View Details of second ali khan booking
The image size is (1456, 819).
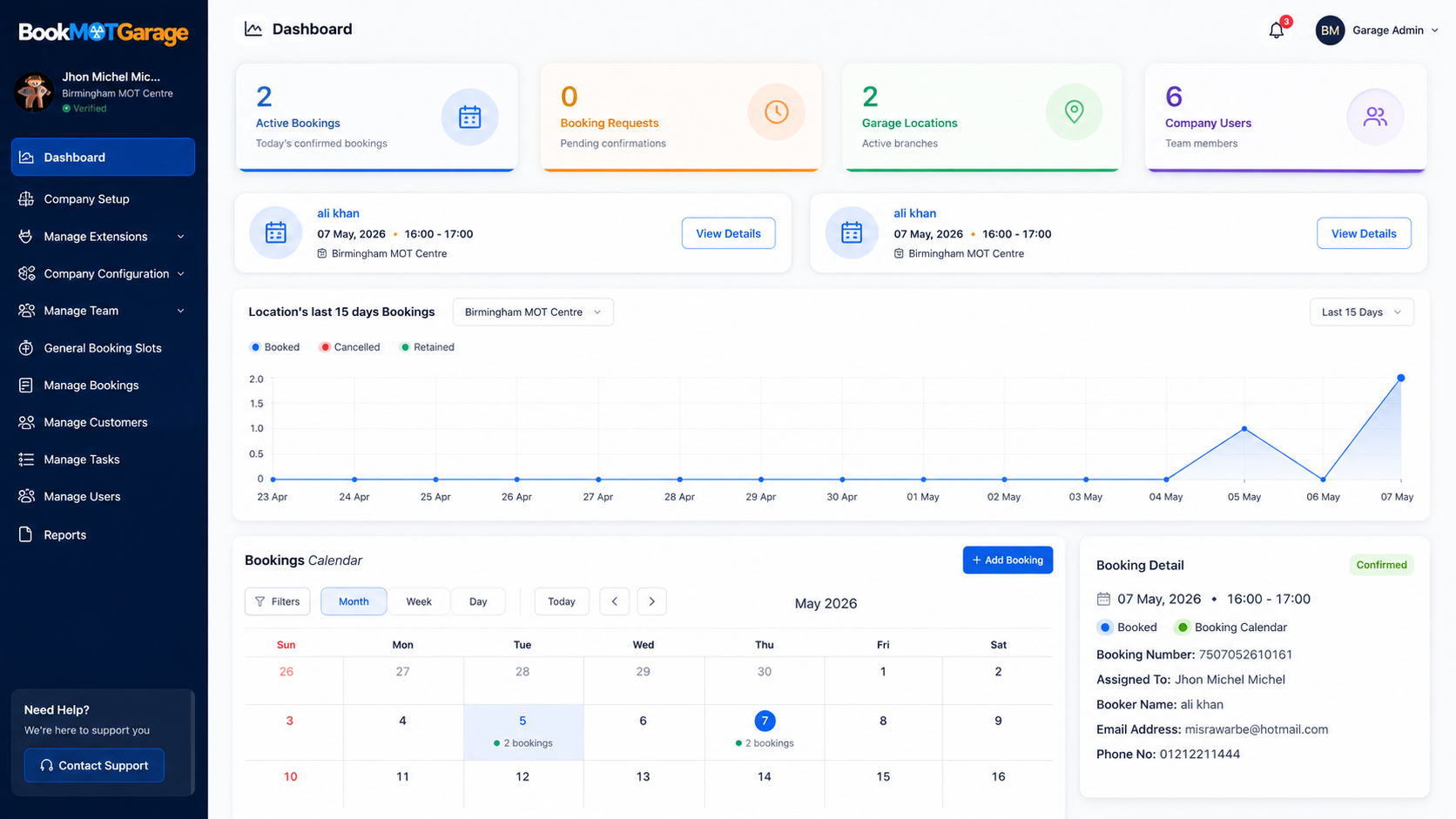(1364, 233)
